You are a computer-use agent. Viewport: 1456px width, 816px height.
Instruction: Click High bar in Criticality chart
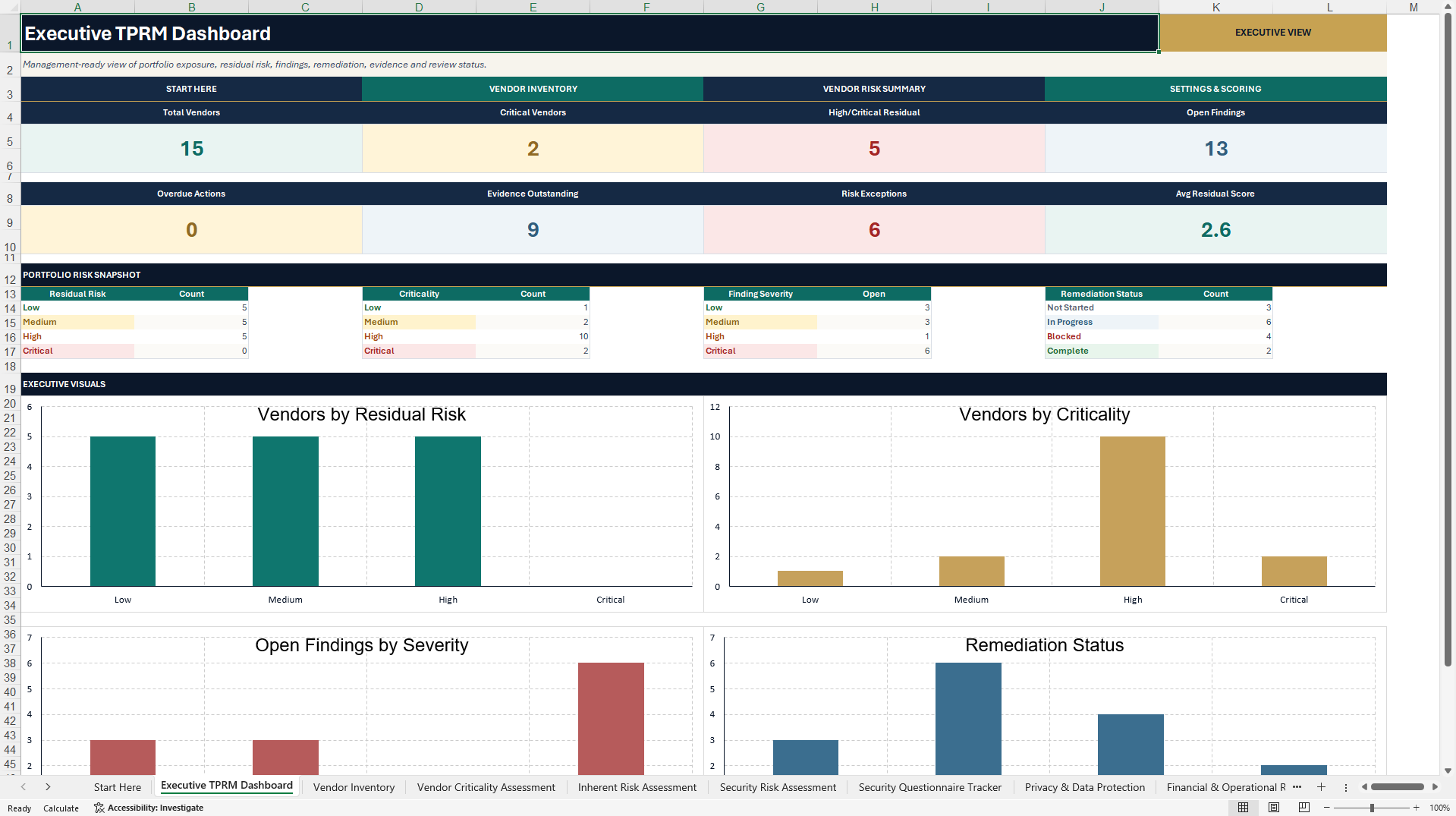point(1132,511)
